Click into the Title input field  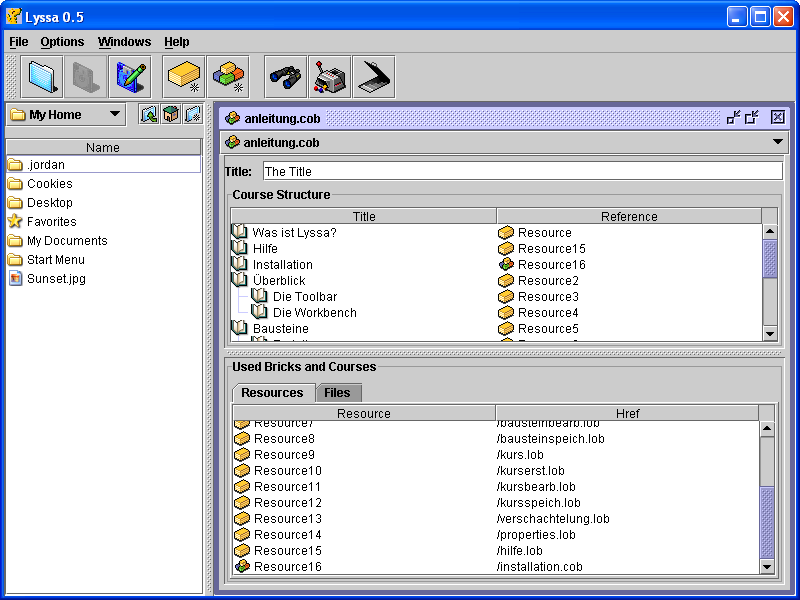tap(523, 171)
